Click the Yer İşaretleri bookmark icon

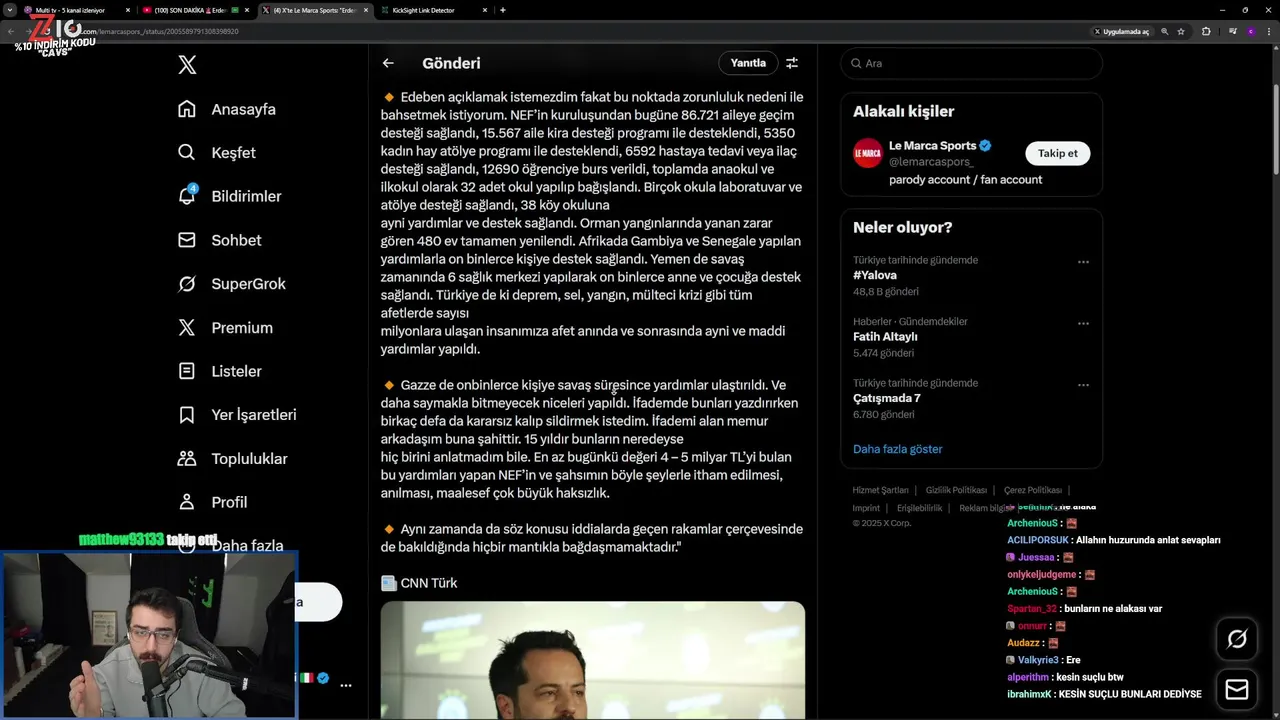tap(187, 415)
